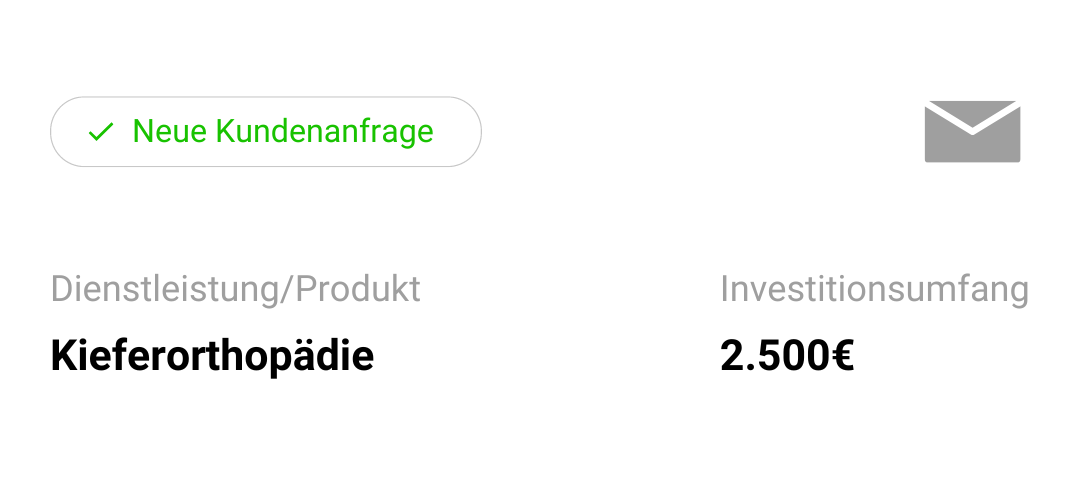The image size is (1080, 500).
Task: Click the euro sign after 2.500
Action: (840, 356)
